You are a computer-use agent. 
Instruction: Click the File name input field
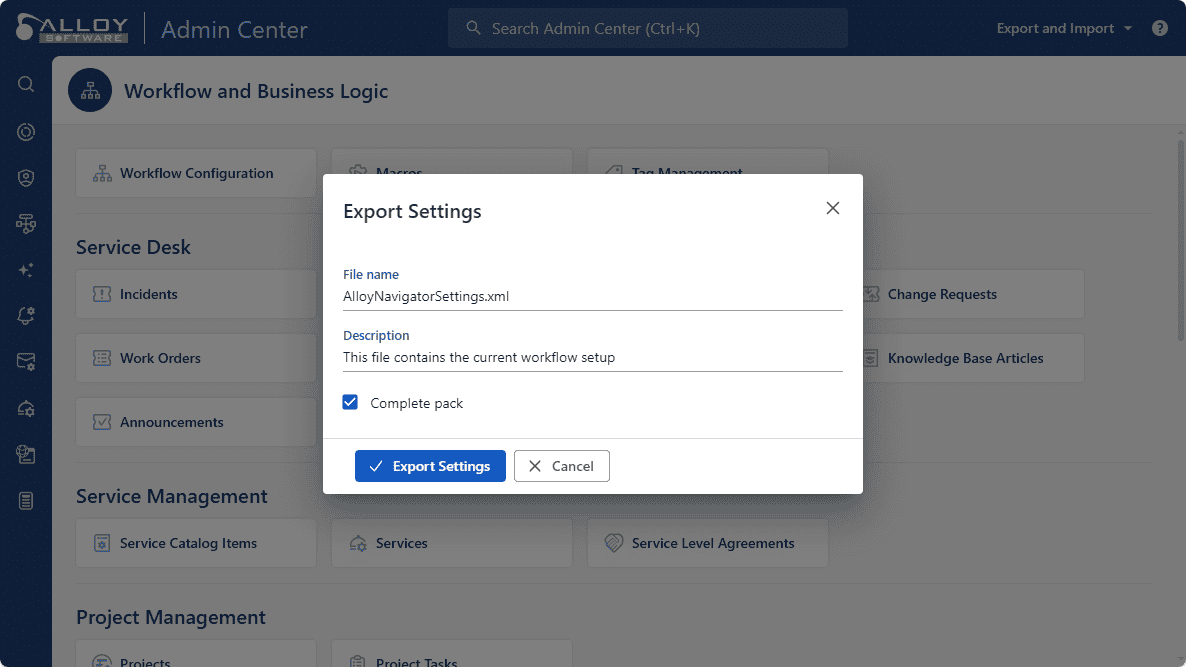[592, 296]
